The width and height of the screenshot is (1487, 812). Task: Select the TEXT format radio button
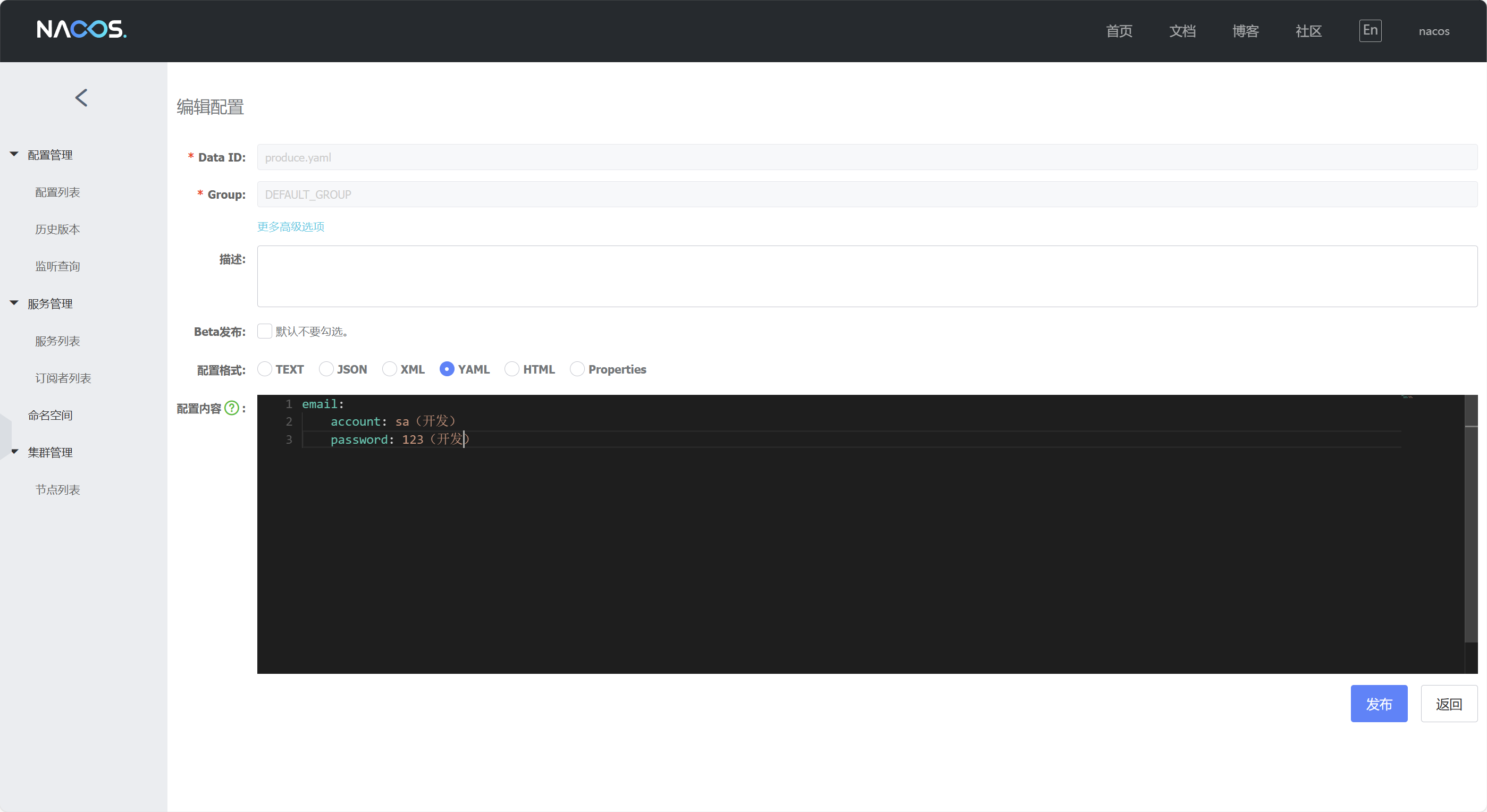pyautogui.click(x=264, y=369)
